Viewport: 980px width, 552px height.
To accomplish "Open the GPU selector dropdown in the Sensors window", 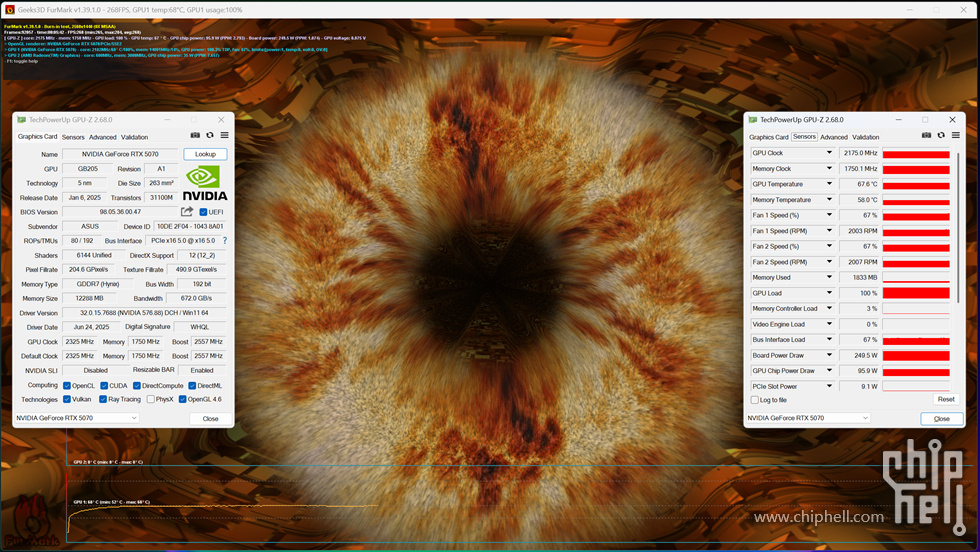I will [809, 418].
